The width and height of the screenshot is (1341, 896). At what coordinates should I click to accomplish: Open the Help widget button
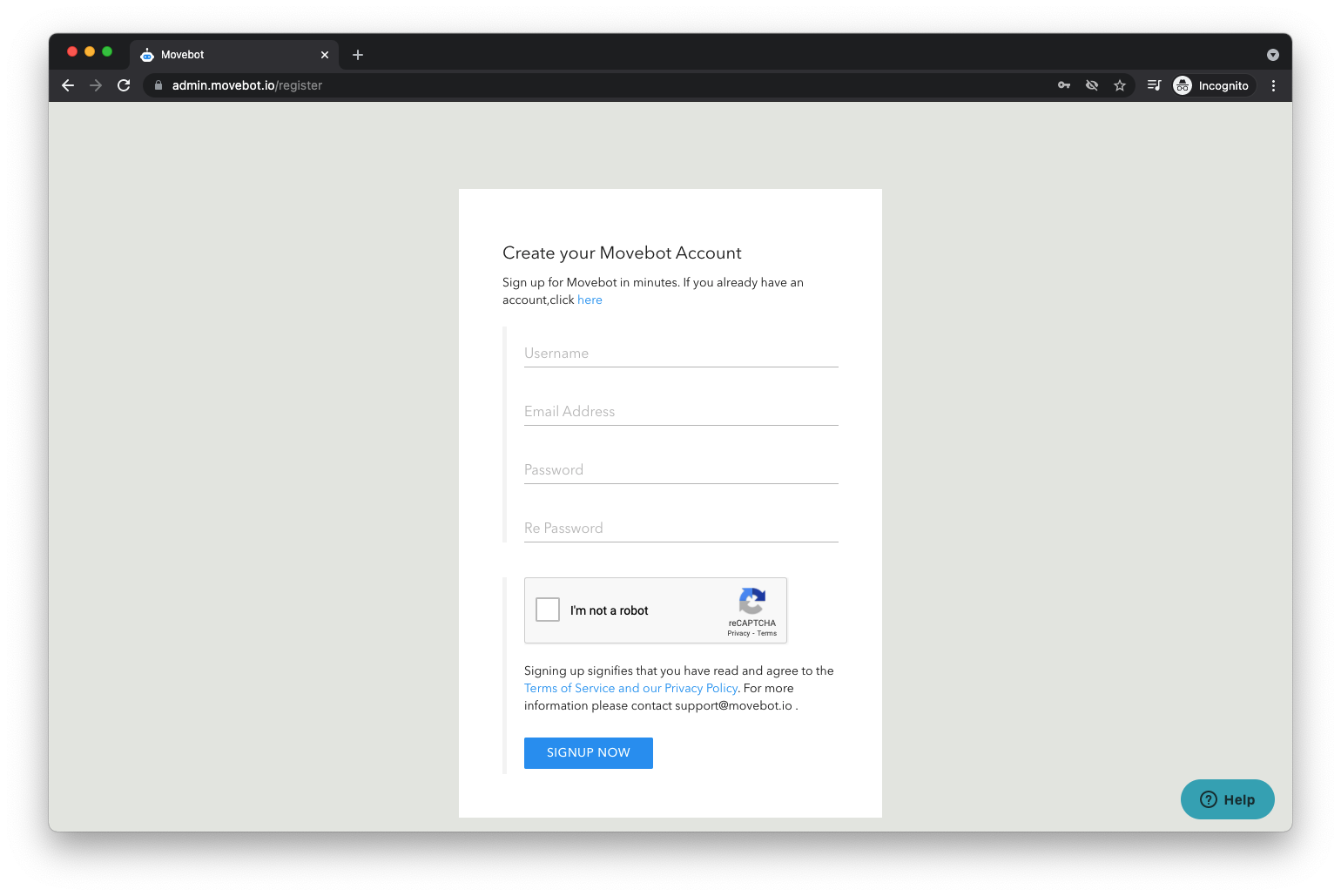pyautogui.click(x=1228, y=799)
